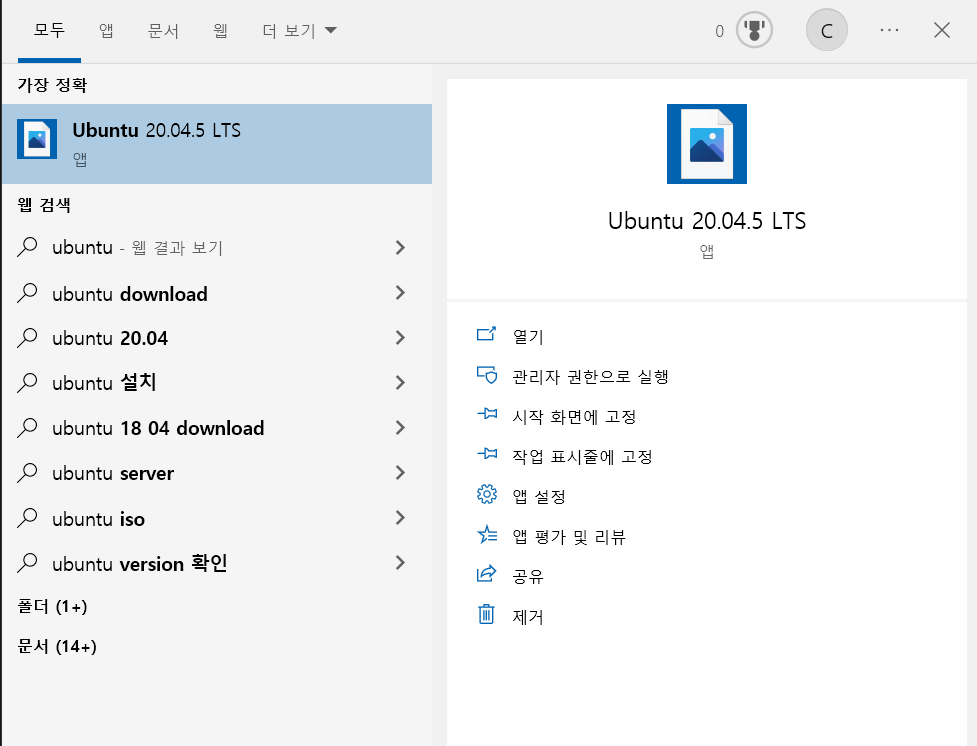This screenshot has width=977, height=746.
Task: Open 앱 설정
Action: click(x=539, y=497)
